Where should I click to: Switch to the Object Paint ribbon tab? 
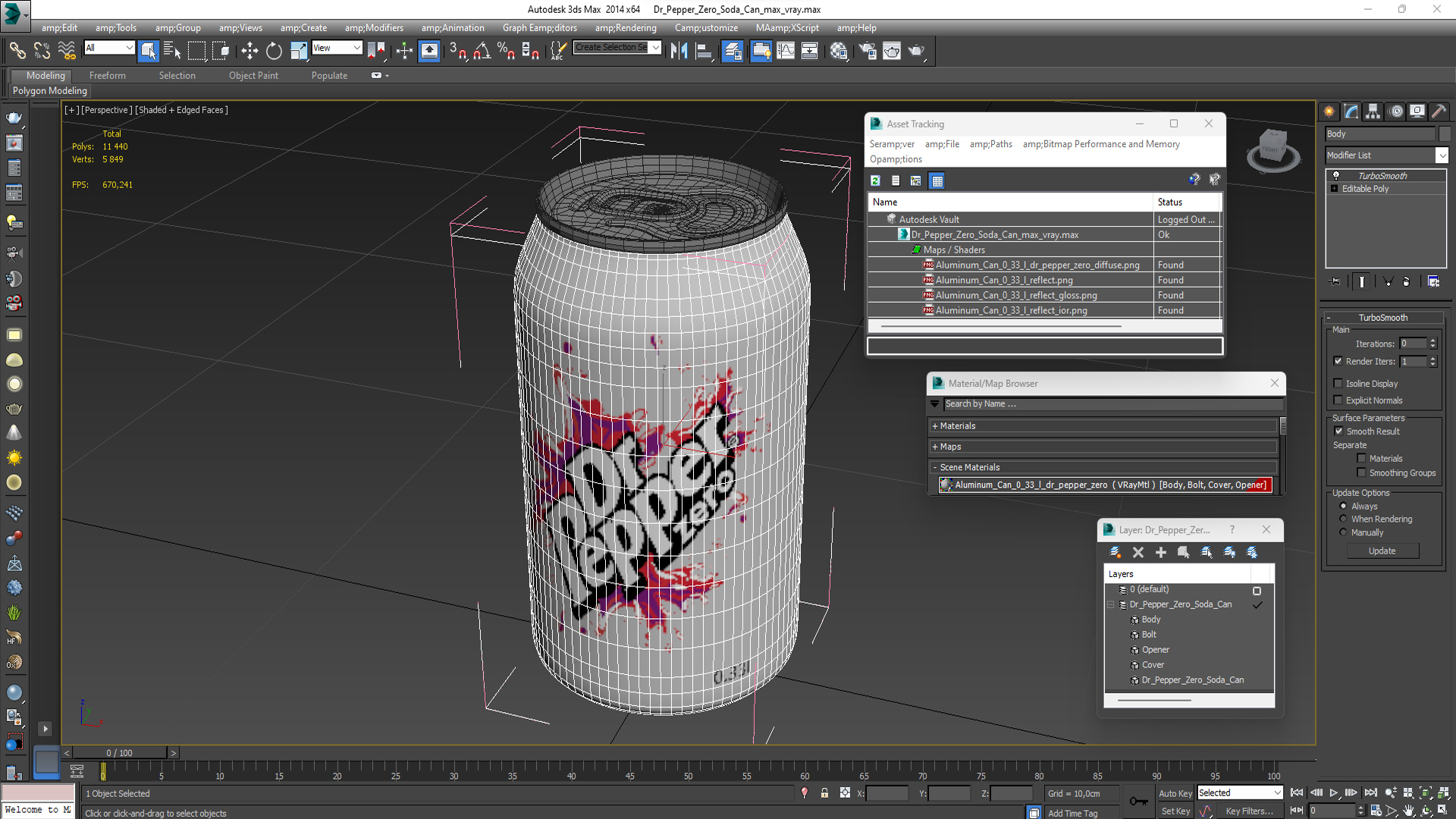[253, 75]
